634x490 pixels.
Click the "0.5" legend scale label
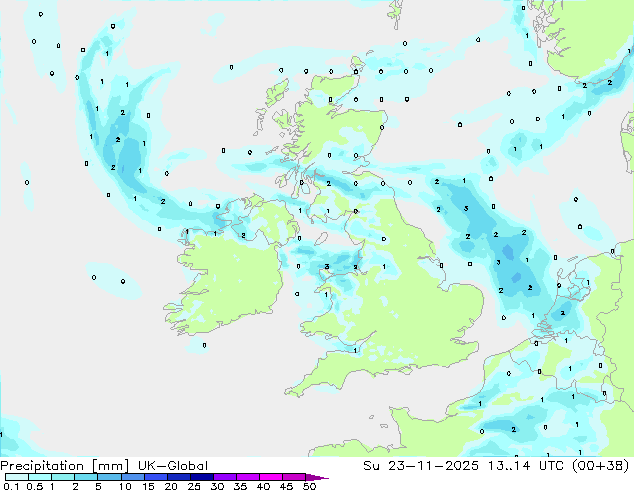click(35, 486)
